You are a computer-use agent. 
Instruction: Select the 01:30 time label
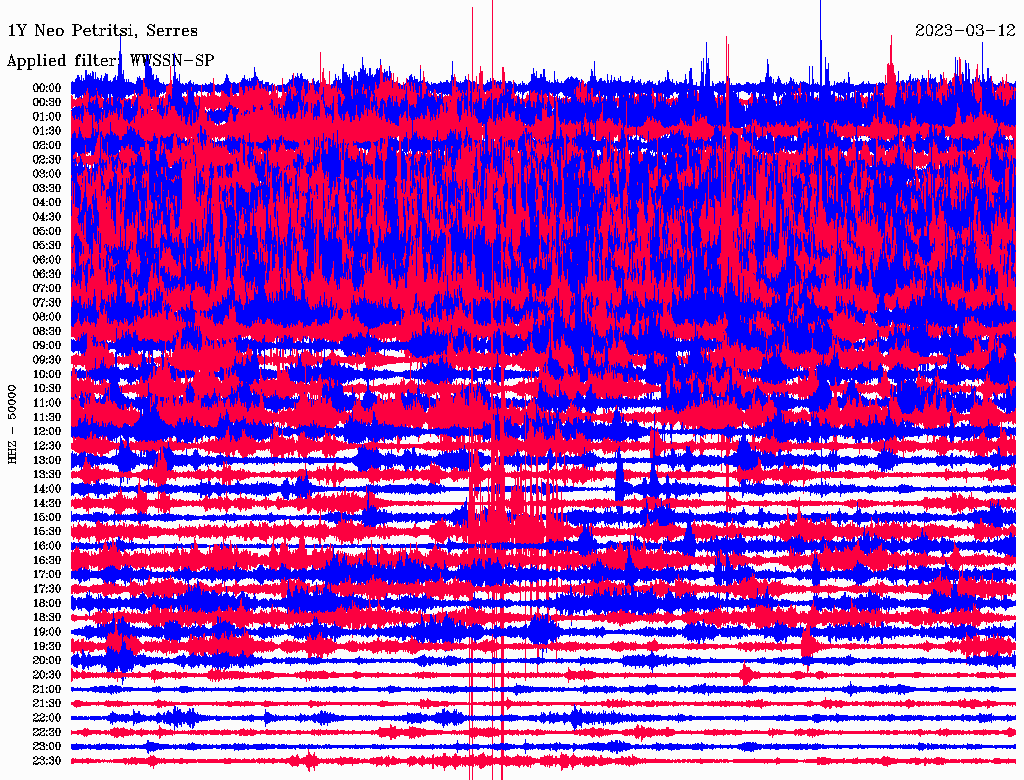47,131
